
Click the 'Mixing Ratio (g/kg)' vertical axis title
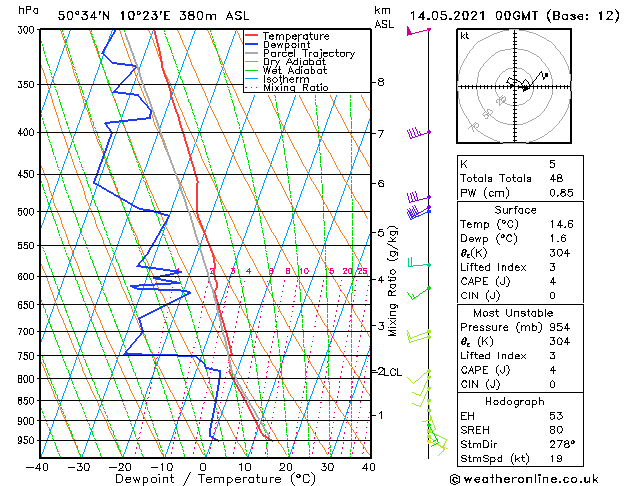[x=392, y=281]
